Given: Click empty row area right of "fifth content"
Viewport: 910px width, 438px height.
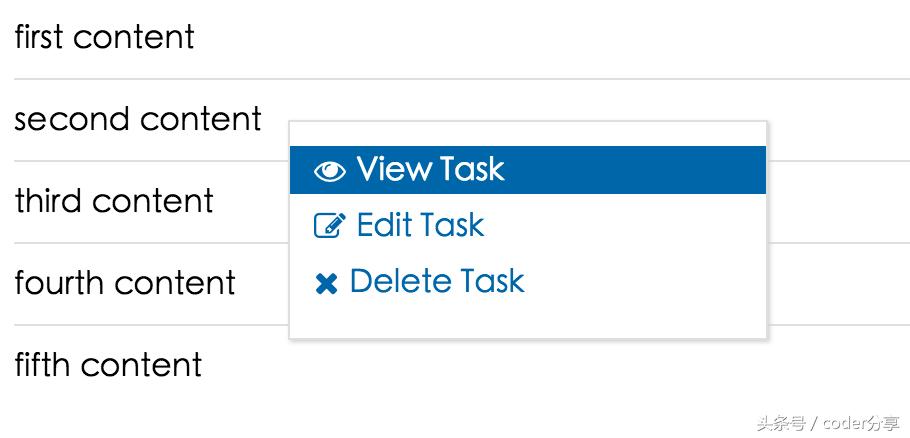Looking at the screenshot, I should 550,375.
